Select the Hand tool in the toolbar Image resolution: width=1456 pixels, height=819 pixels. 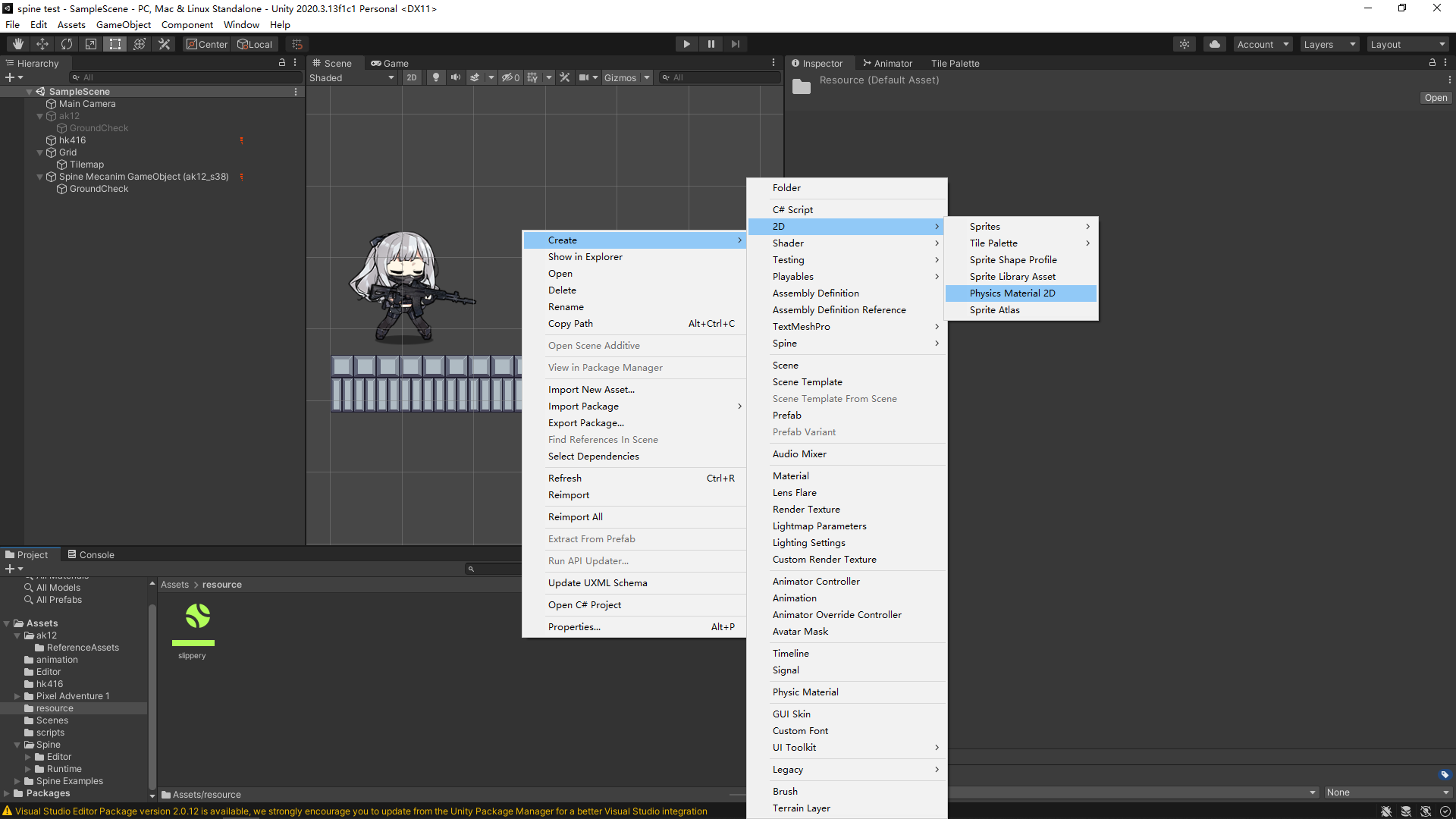[17, 43]
